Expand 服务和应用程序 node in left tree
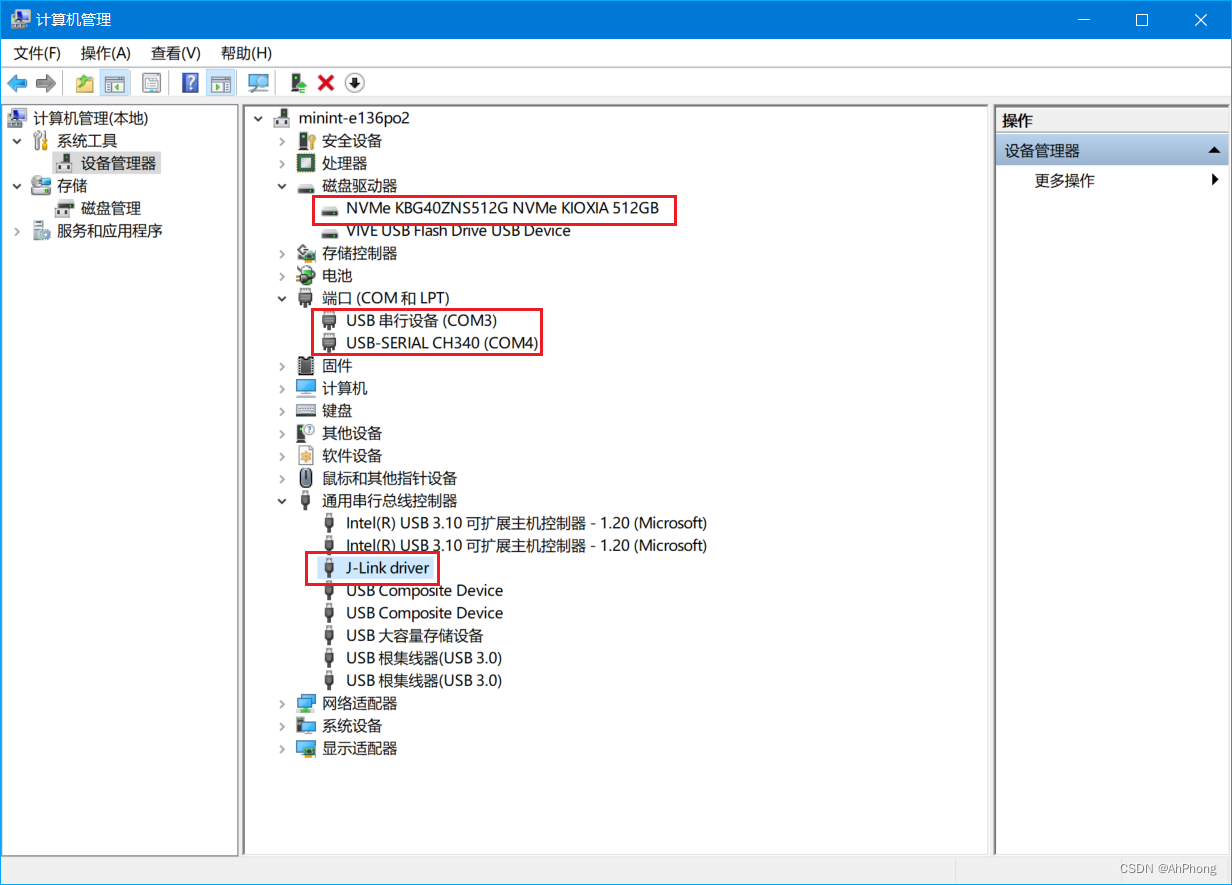1232x885 pixels. click(x=17, y=231)
